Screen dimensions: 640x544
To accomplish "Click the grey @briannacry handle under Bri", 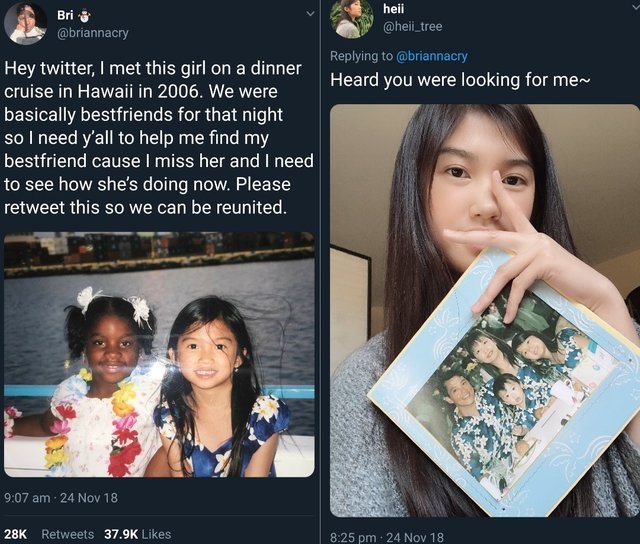I will [93, 32].
